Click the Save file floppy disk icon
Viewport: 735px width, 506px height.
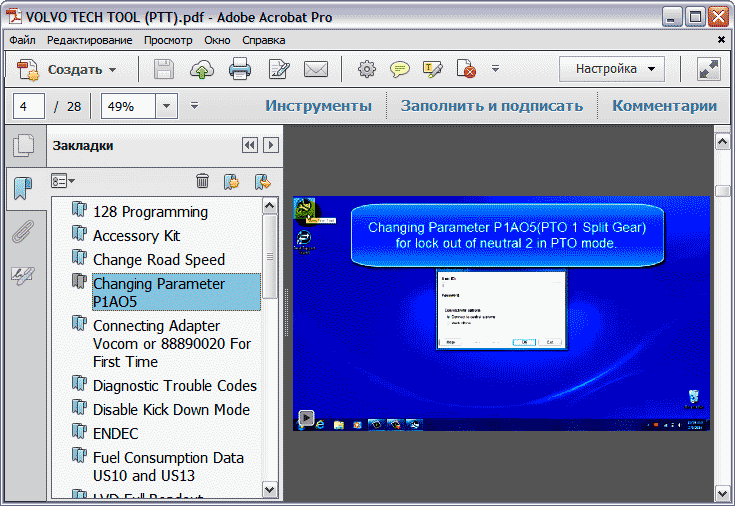pyautogui.click(x=164, y=69)
